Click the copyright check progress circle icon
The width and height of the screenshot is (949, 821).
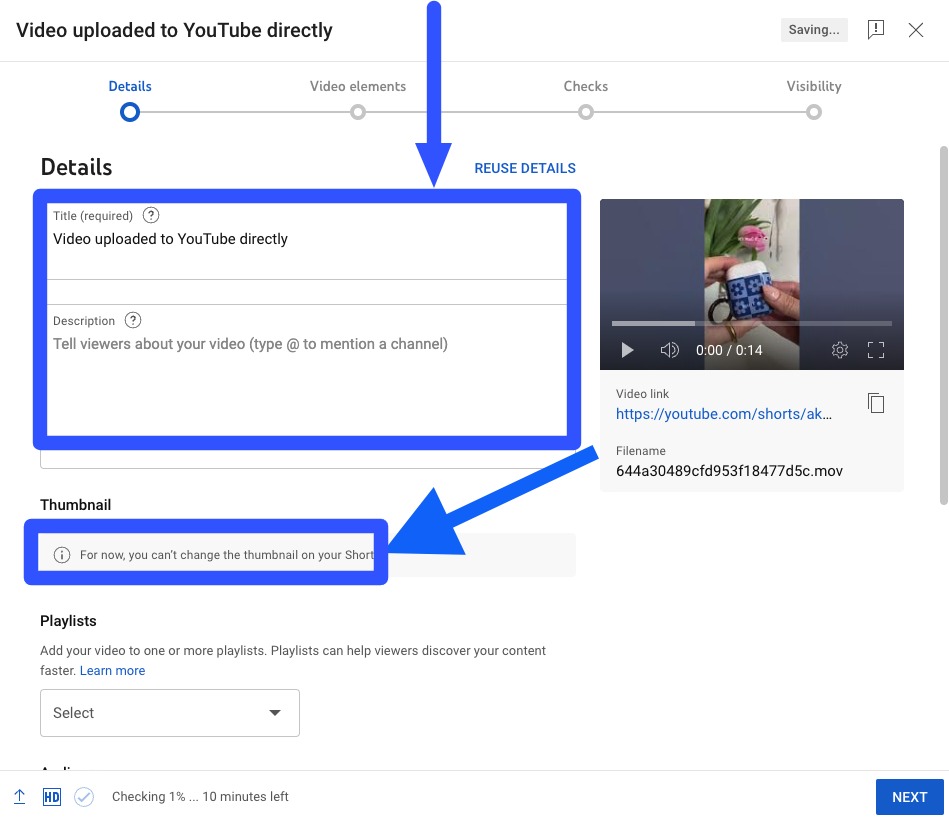coord(84,797)
